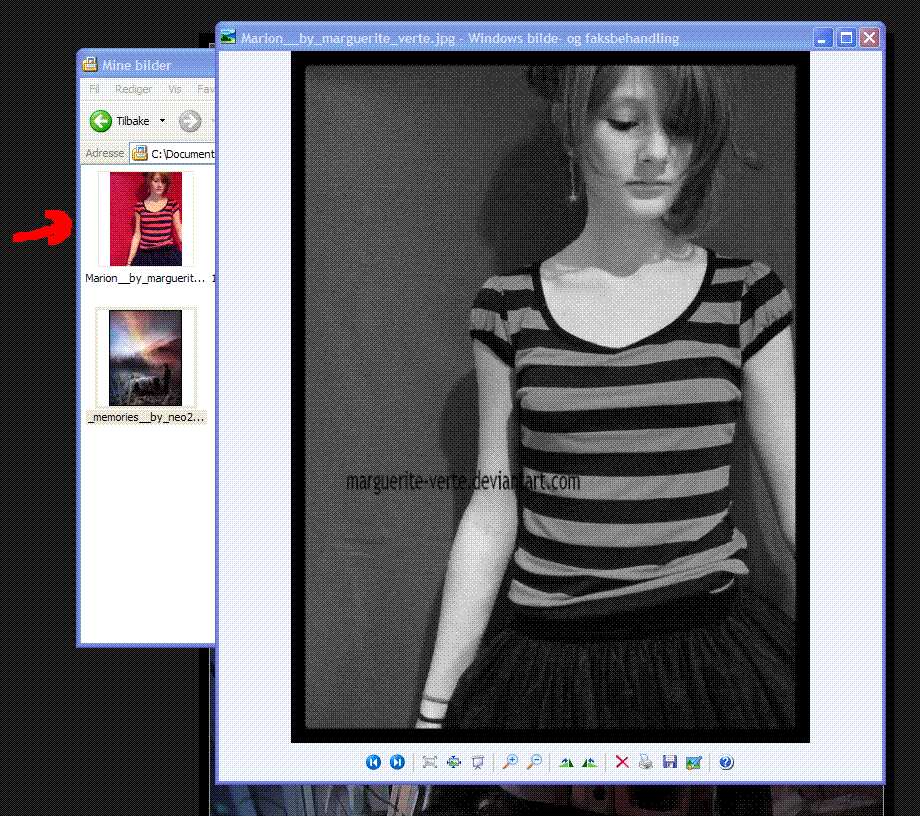Select the _memories_by_neo2 thumbnail
This screenshot has height=816, width=920.
pyautogui.click(x=146, y=358)
